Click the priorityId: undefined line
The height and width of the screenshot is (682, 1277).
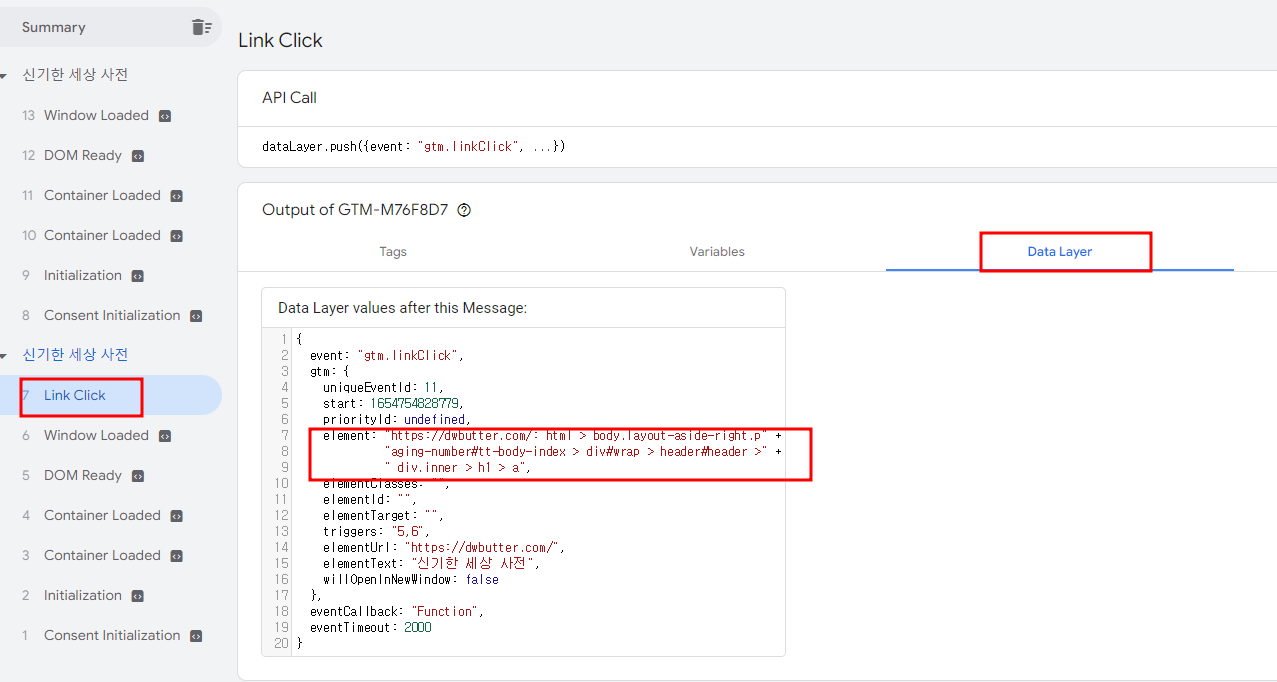pos(396,419)
